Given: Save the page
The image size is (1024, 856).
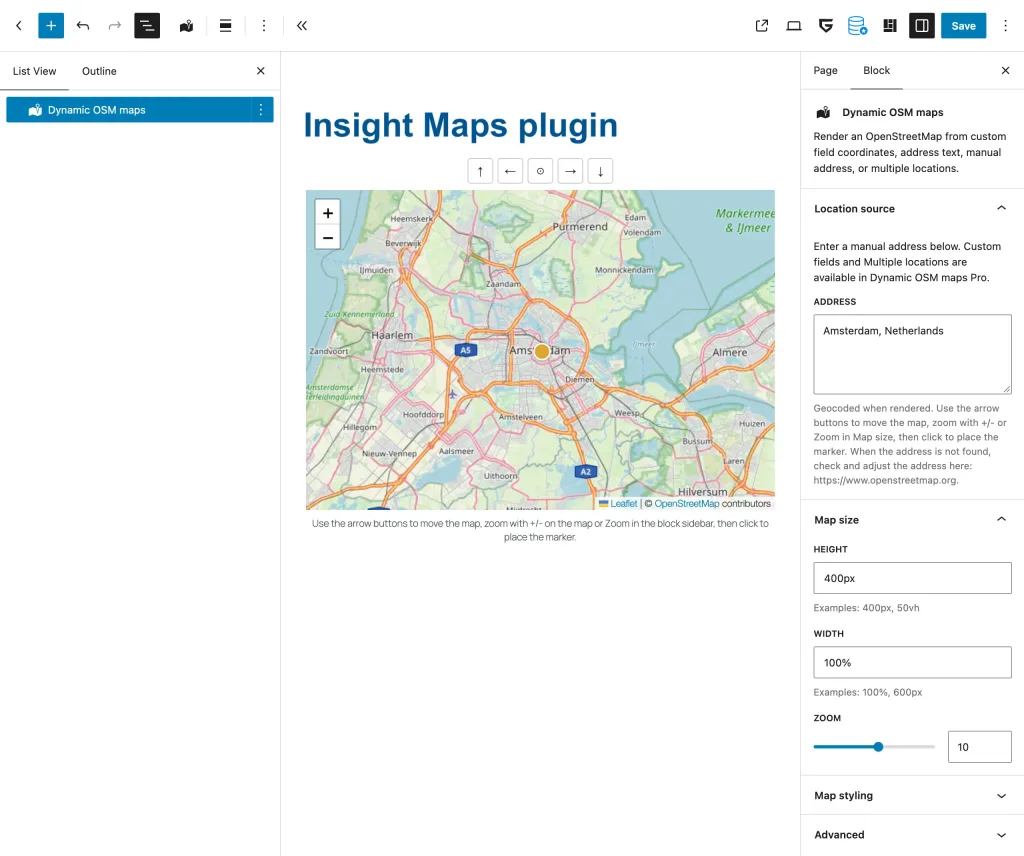Looking at the screenshot, I should click(x=963, y=25).
